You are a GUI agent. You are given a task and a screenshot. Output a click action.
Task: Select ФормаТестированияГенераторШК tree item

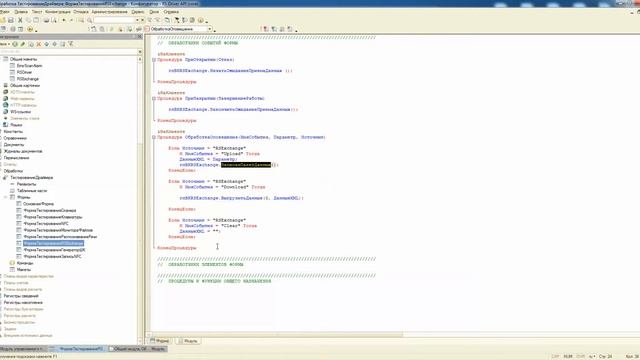click(54, 250)
